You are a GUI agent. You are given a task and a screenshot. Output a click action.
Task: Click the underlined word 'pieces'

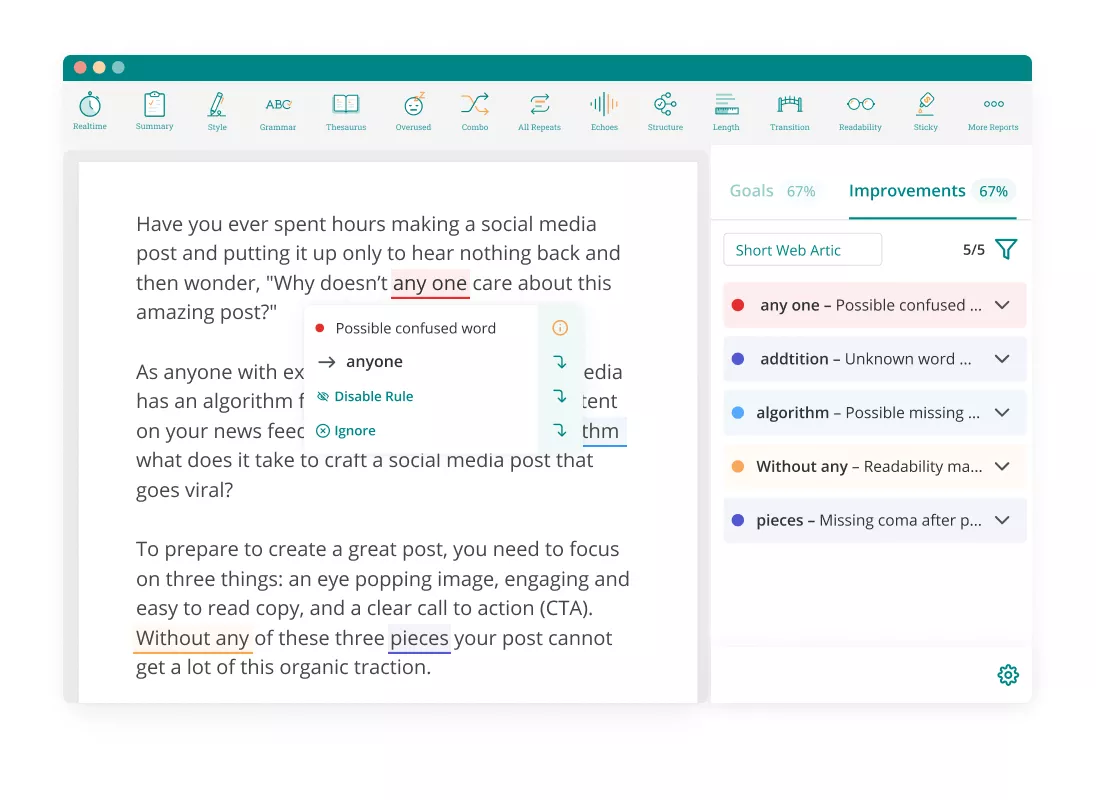coord(419,638)
